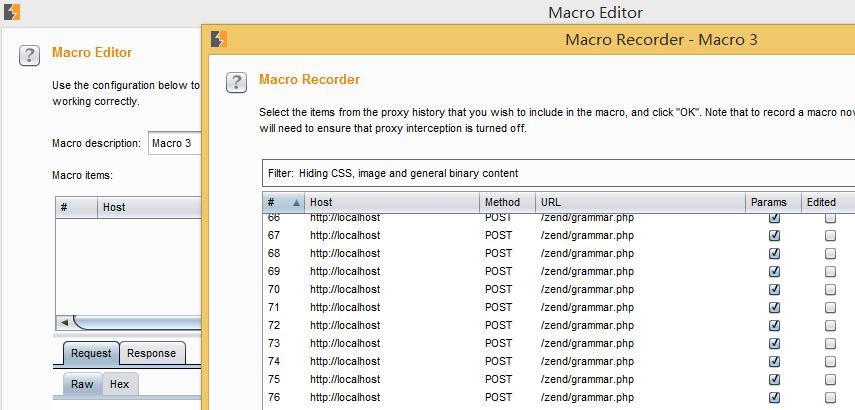The height and width of the screenshot is (410, 855).
Task: Click the Macro description text field
Action: pos(175,144)
